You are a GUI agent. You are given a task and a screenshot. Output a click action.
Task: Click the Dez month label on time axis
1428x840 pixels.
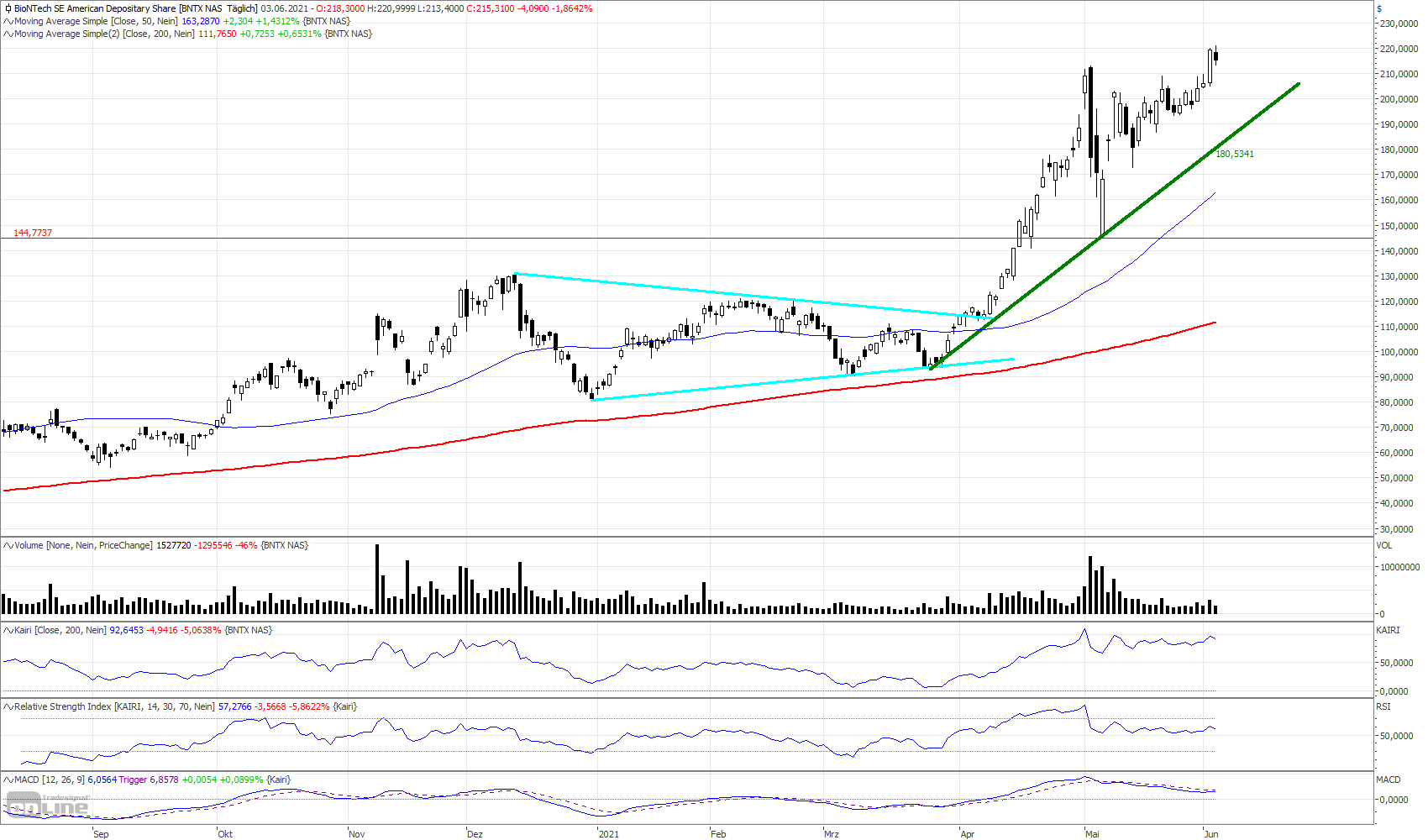[x=475, y=834]
